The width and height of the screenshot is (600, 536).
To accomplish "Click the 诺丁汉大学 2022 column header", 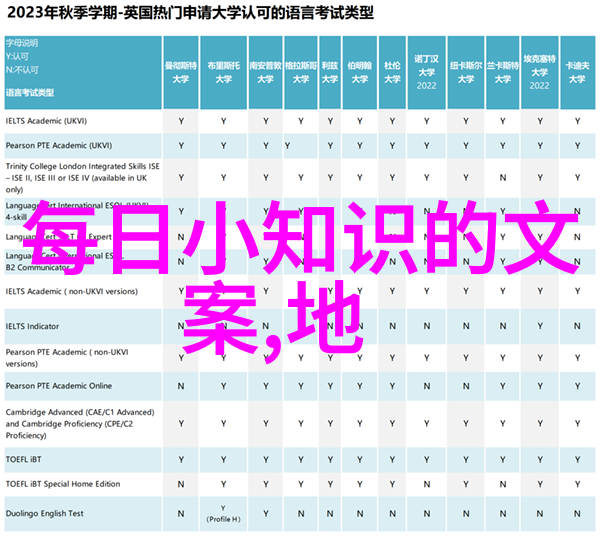I will [x=427, y=72].
